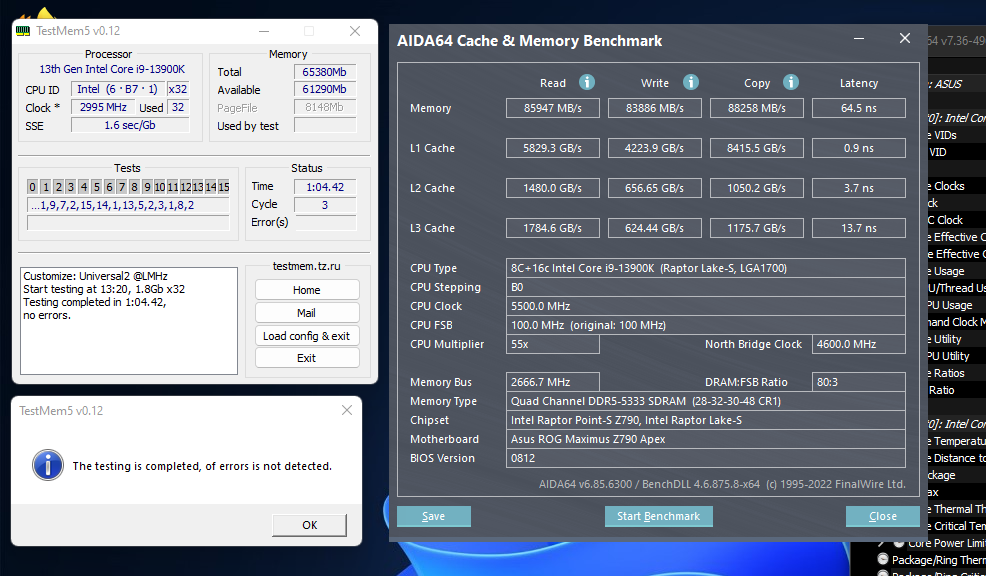Screen dimensions: 986x576
Task: Click the CPU ID Intel (6 · B7 · 1) value
Action: pos(118,89)
